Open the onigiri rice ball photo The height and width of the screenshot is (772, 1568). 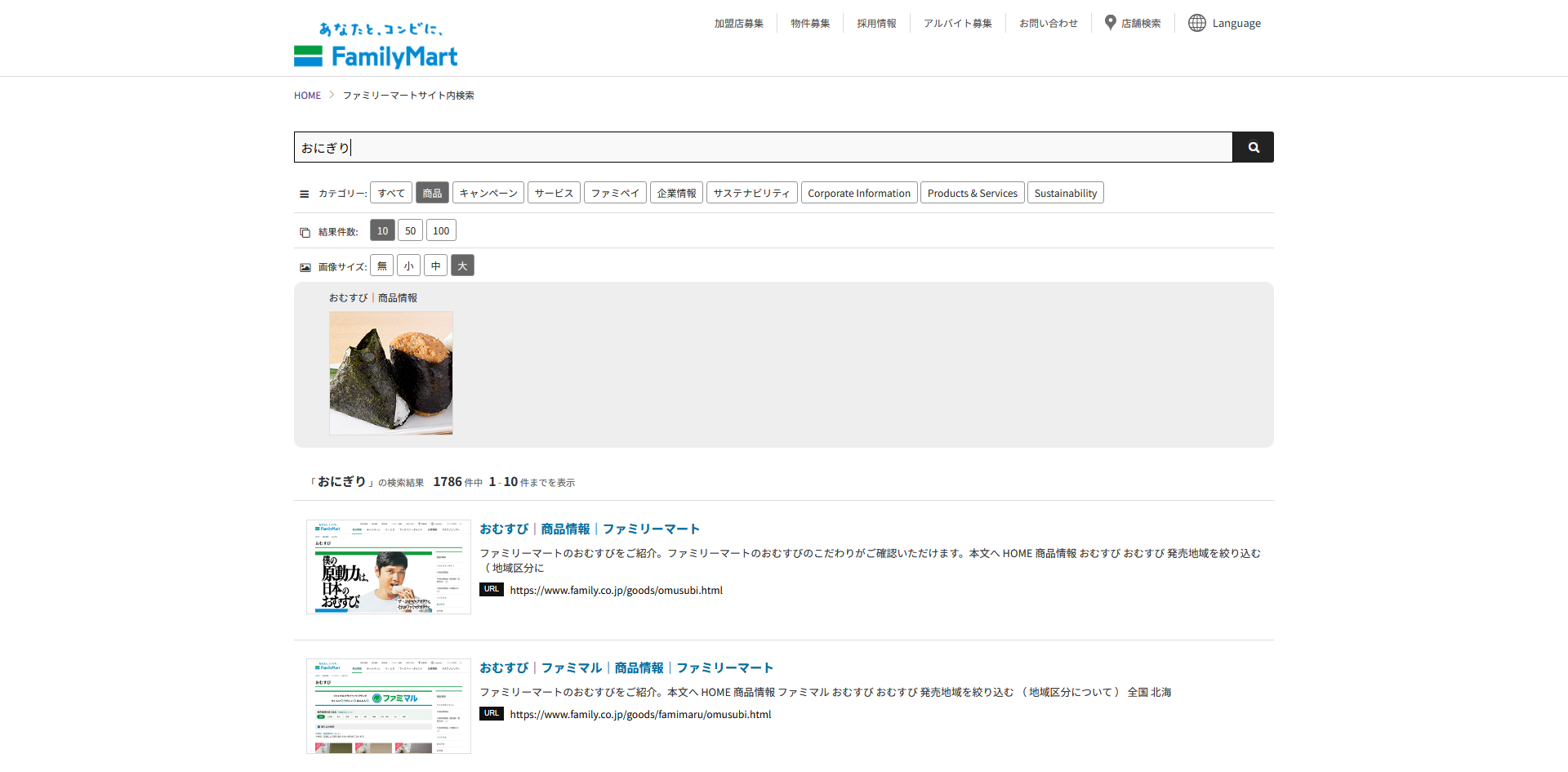pos(391,373)
